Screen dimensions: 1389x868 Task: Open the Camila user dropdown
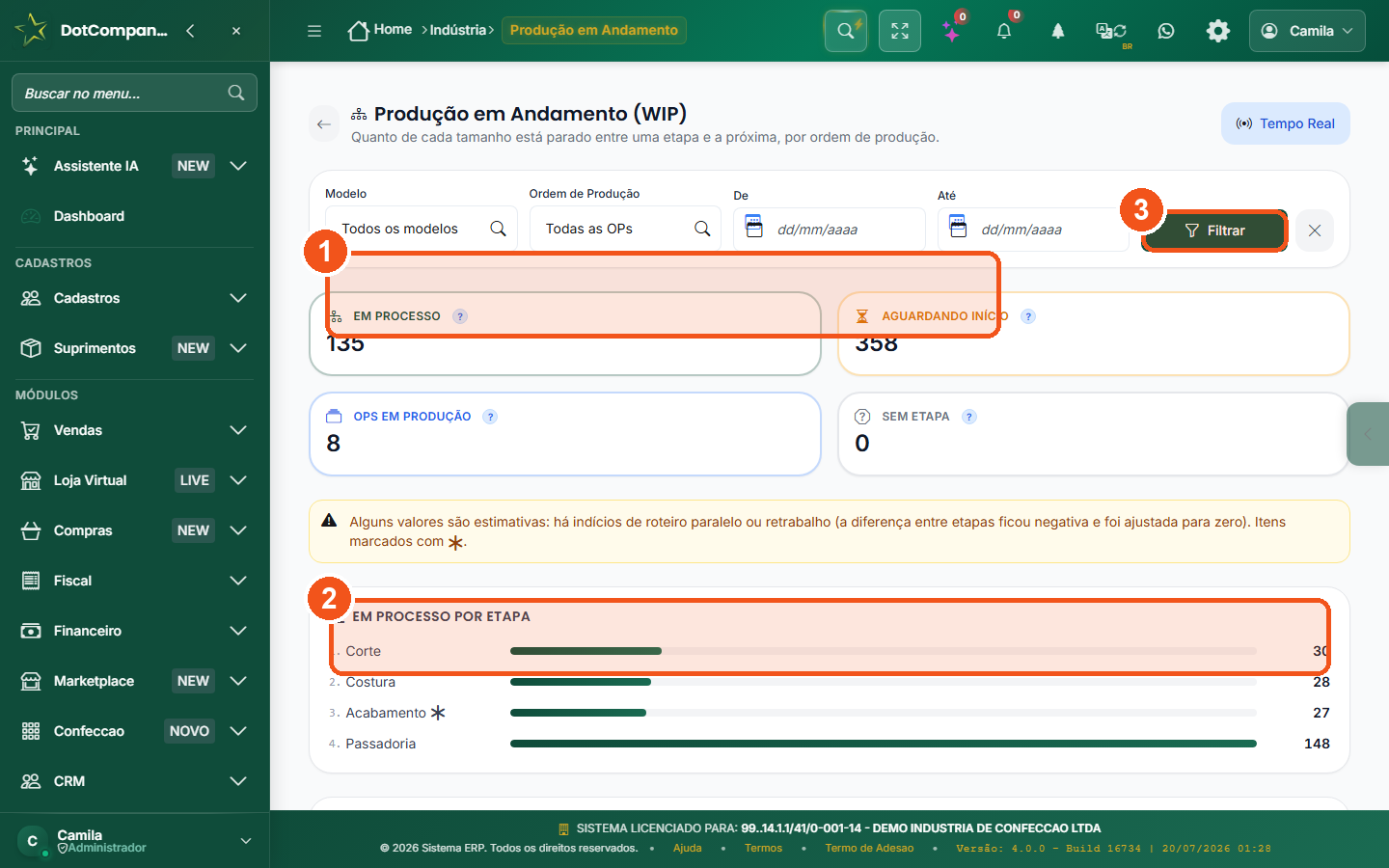tap(1307, 31)
